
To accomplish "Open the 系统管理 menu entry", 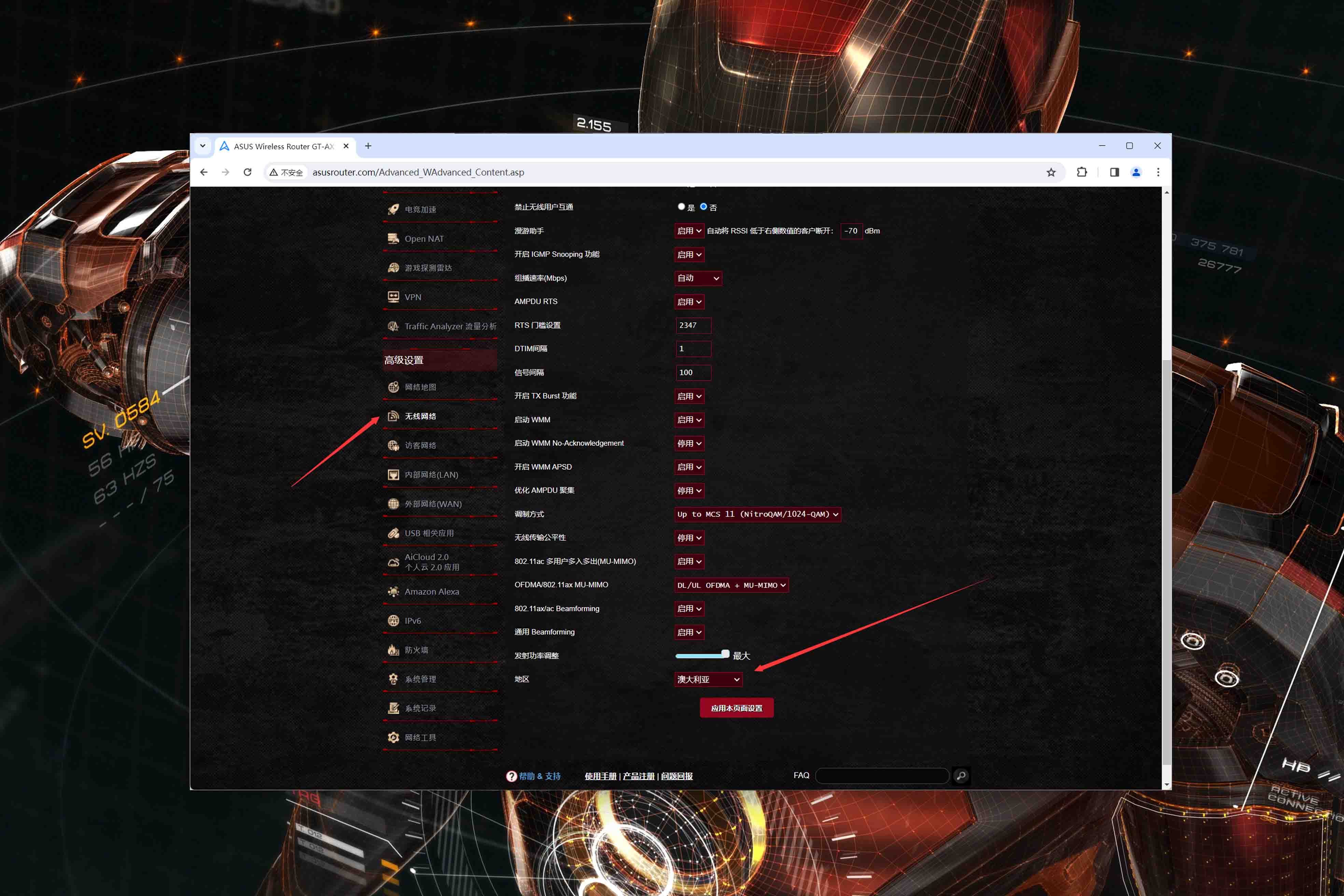I will click(440, 680).
